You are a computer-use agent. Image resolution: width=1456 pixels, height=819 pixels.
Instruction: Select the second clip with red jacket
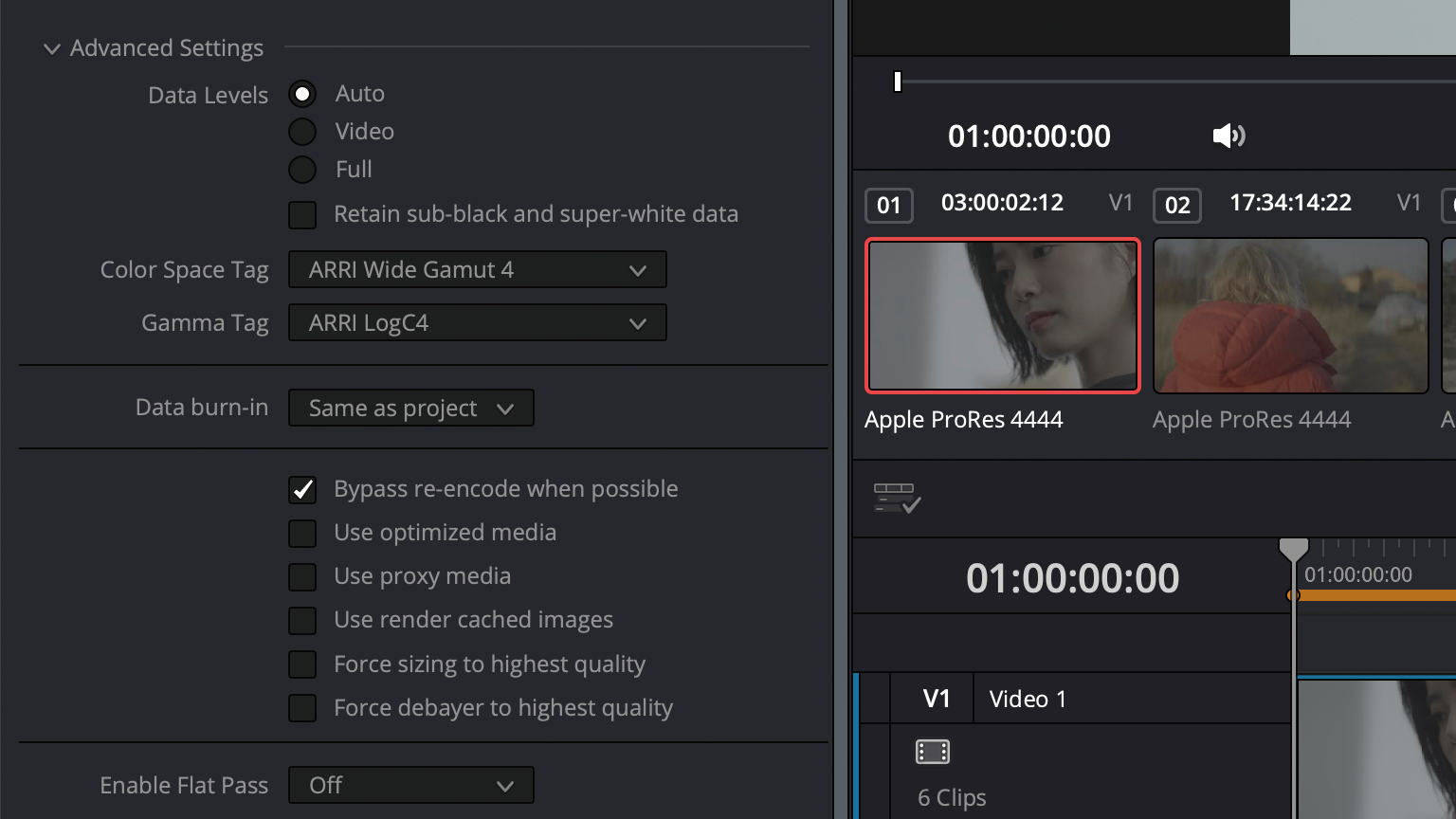[1290, 315]
